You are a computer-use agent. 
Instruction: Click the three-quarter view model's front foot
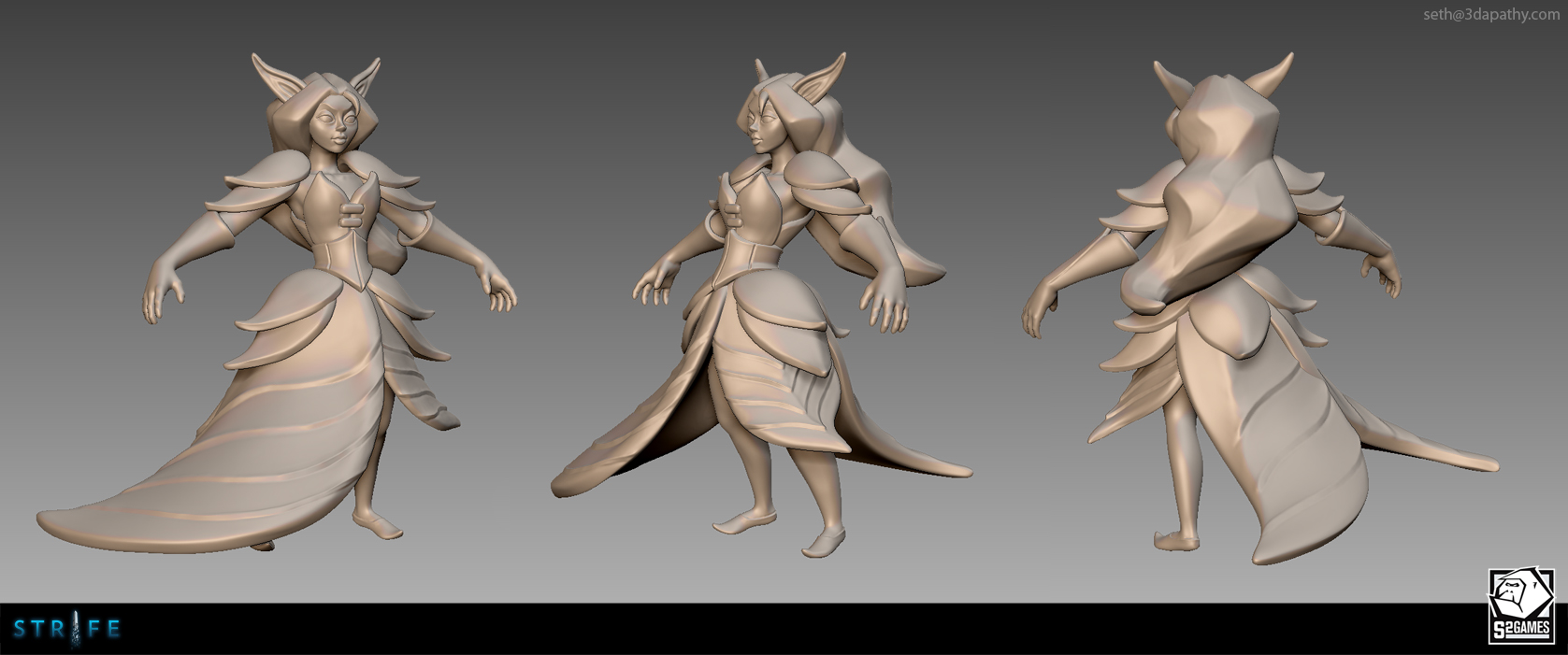821,542
